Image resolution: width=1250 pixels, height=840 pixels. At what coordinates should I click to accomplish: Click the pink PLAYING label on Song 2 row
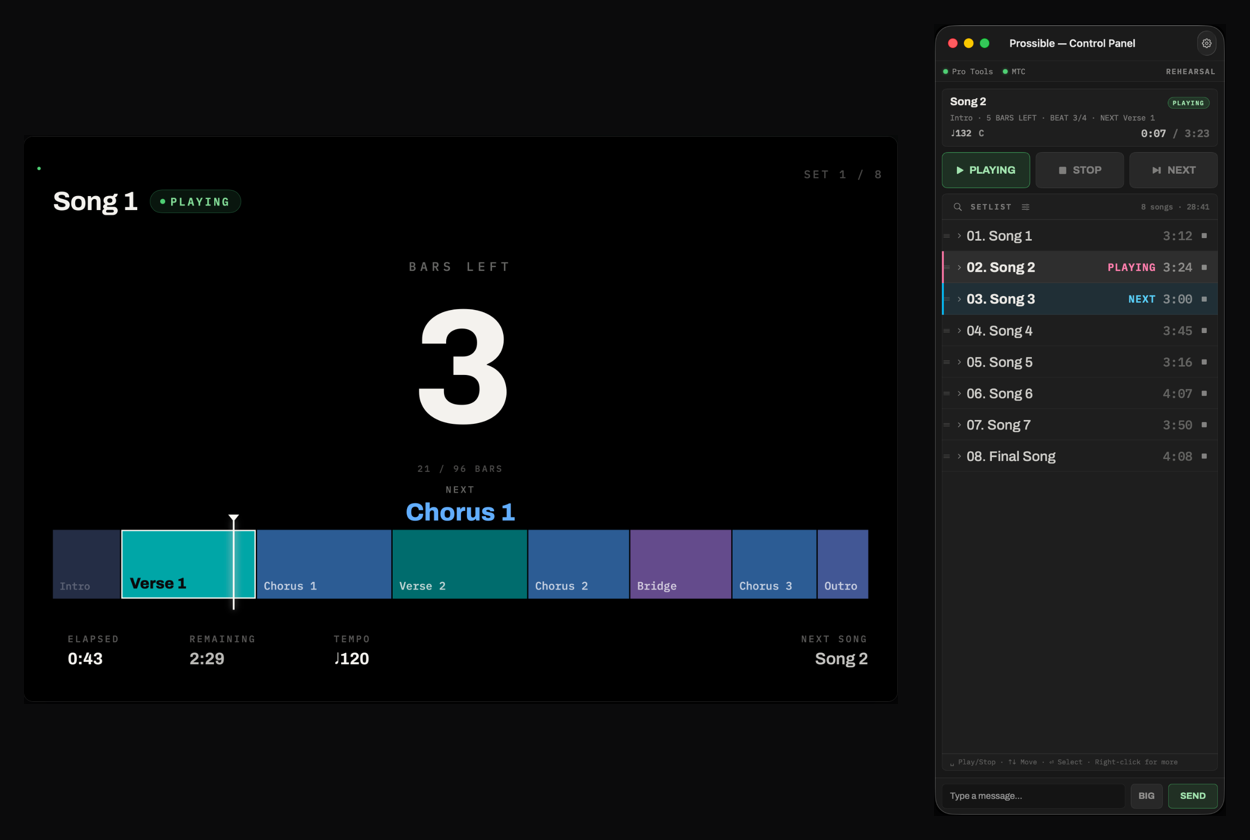pos(1131,268)
